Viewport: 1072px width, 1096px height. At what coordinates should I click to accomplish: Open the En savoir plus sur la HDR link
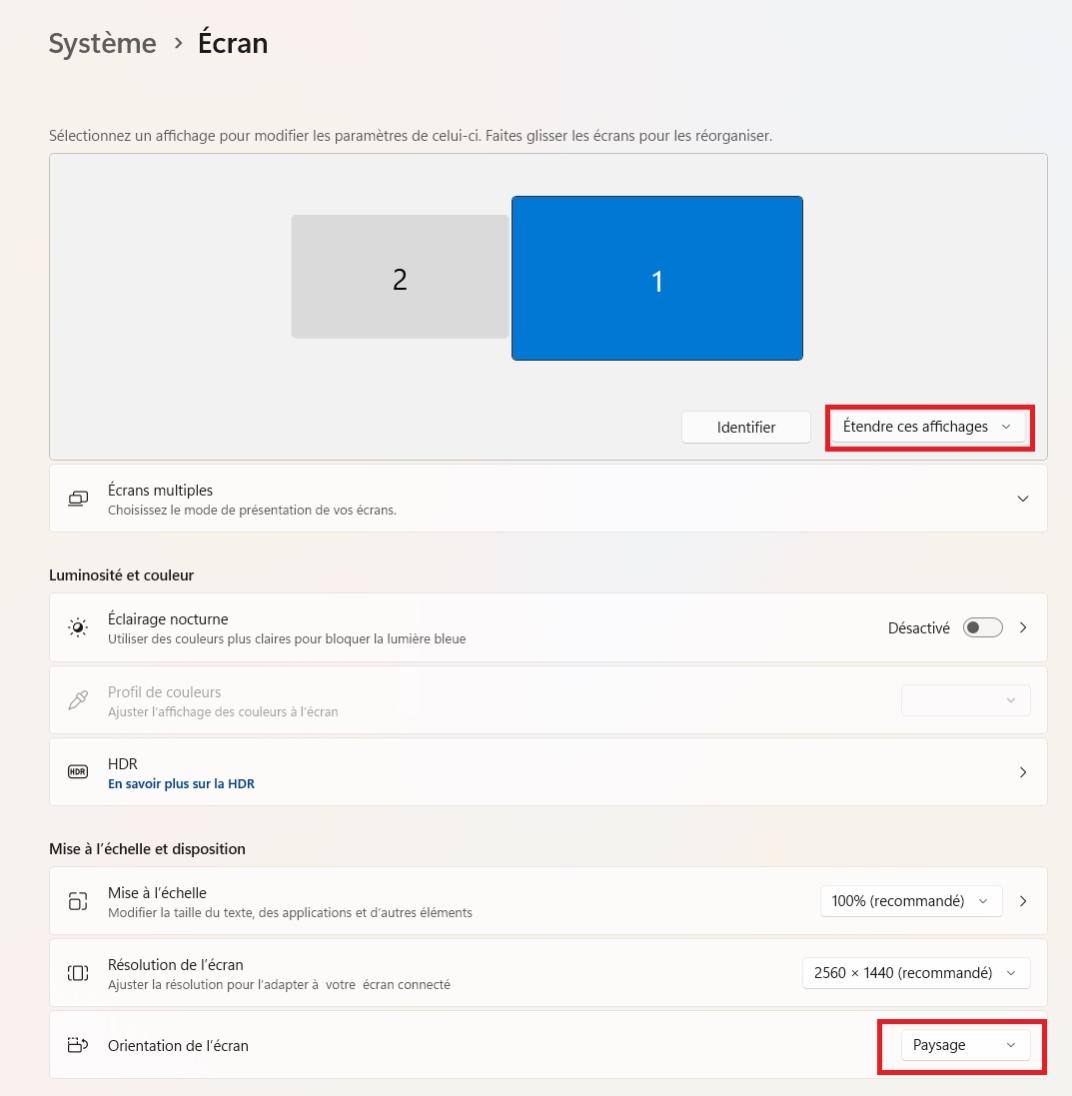(181, 784)
